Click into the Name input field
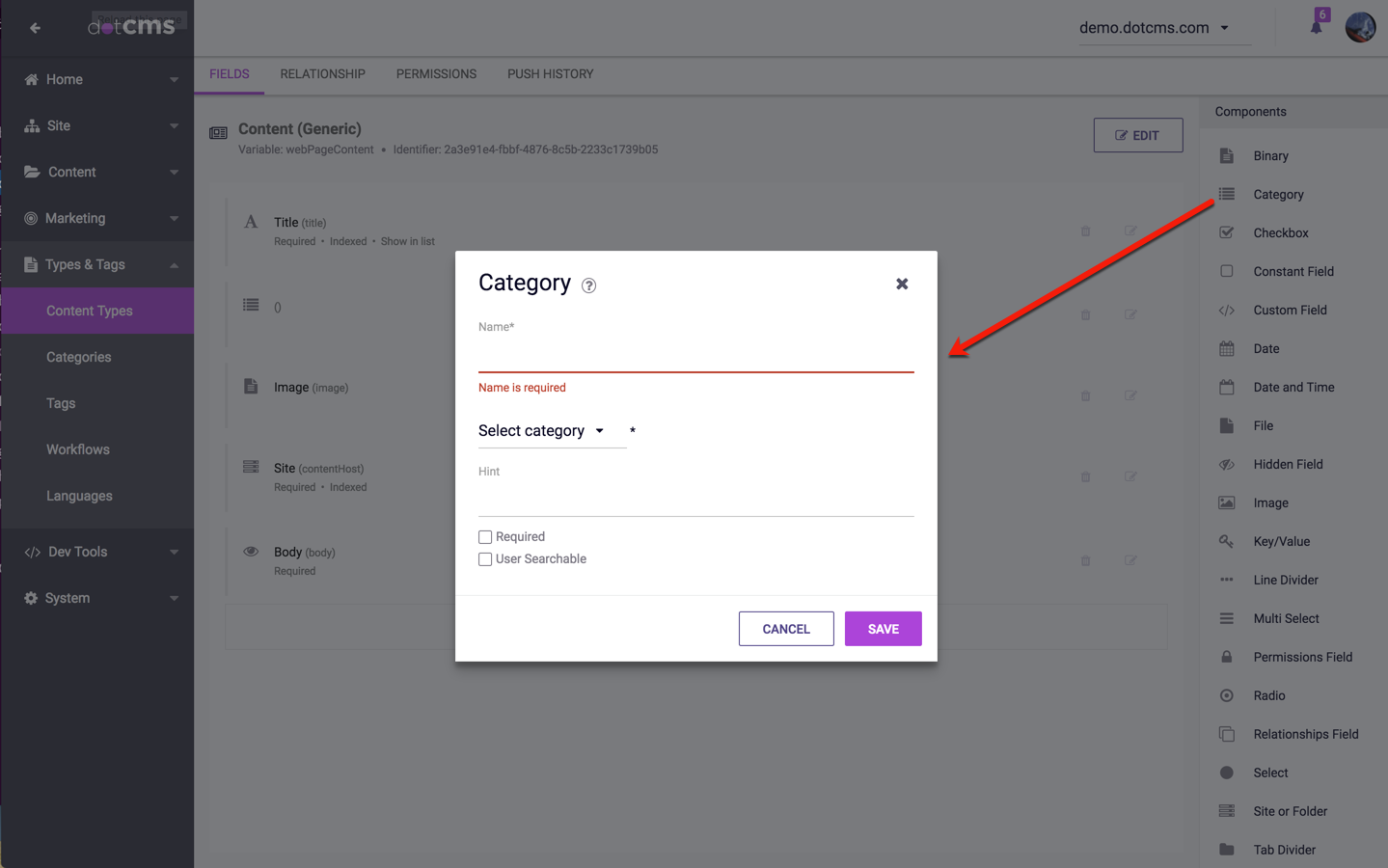The height and width of the screenshot is (868, 1388). click(x=695, y=356)
